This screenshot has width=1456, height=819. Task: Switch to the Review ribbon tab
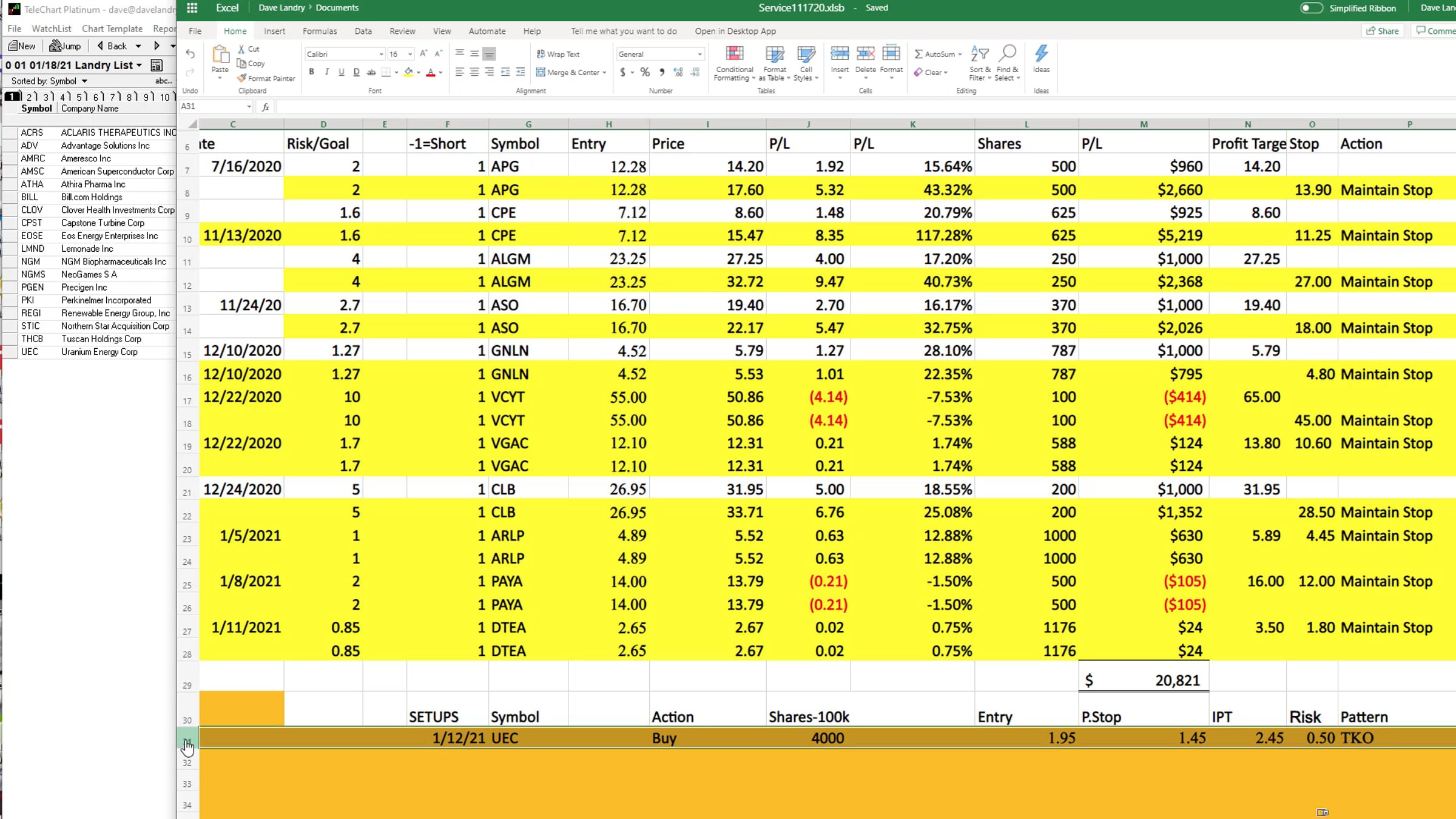coord(402,31)
